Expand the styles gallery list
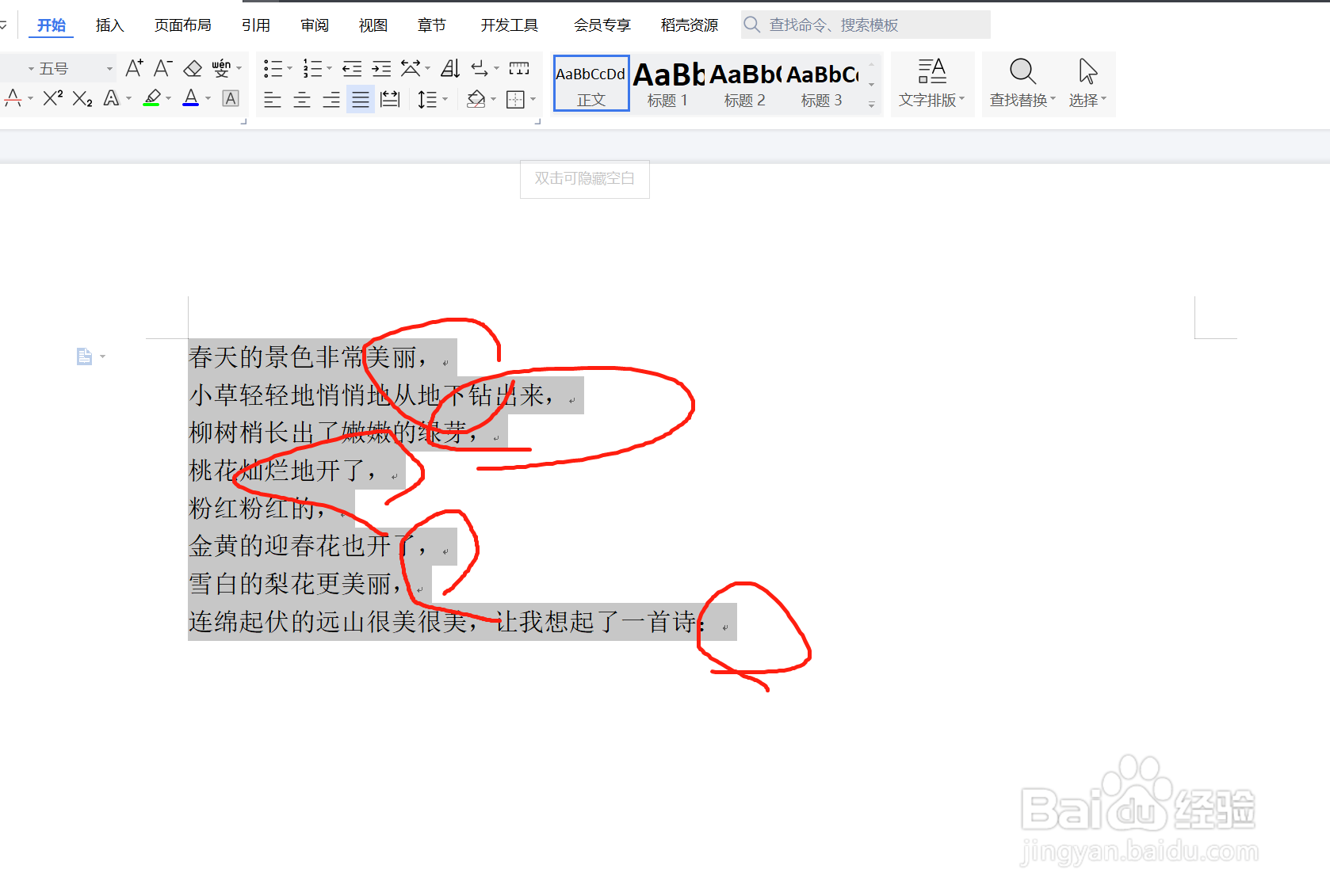Screen dimensions: 1330x896 coord(872,104)
